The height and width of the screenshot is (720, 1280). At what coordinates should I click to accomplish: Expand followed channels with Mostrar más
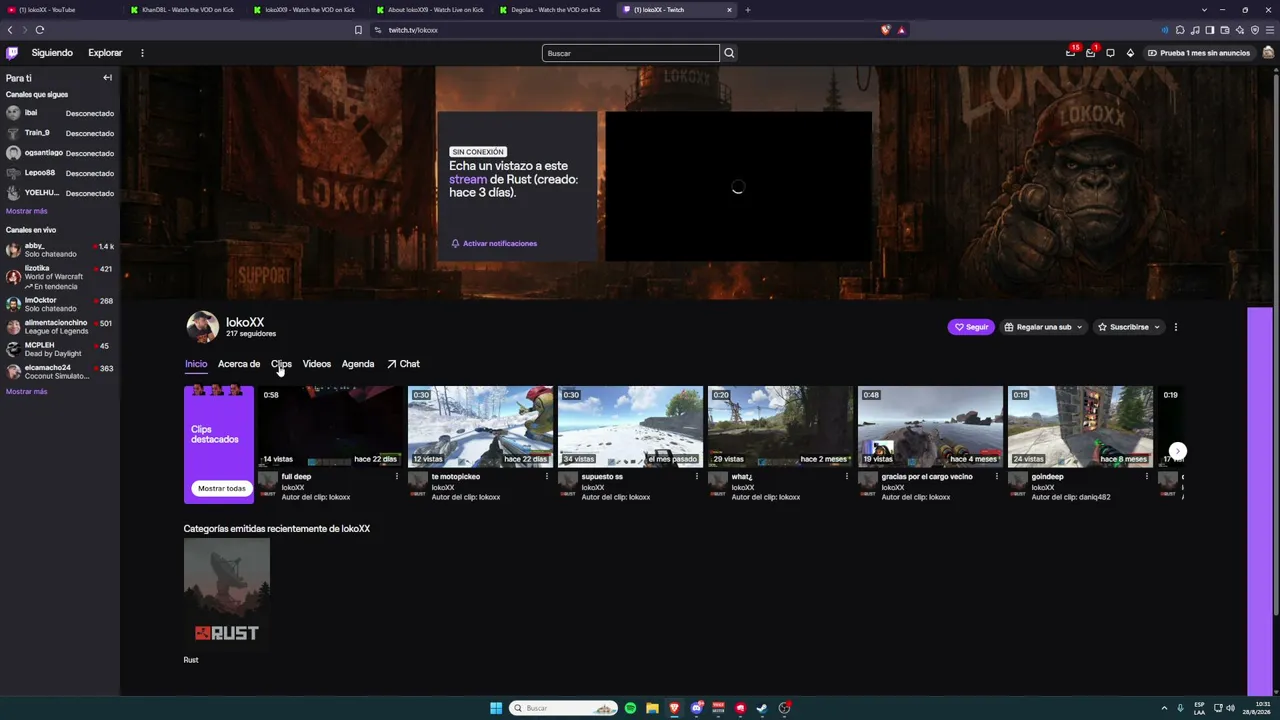tap(27, 211)
